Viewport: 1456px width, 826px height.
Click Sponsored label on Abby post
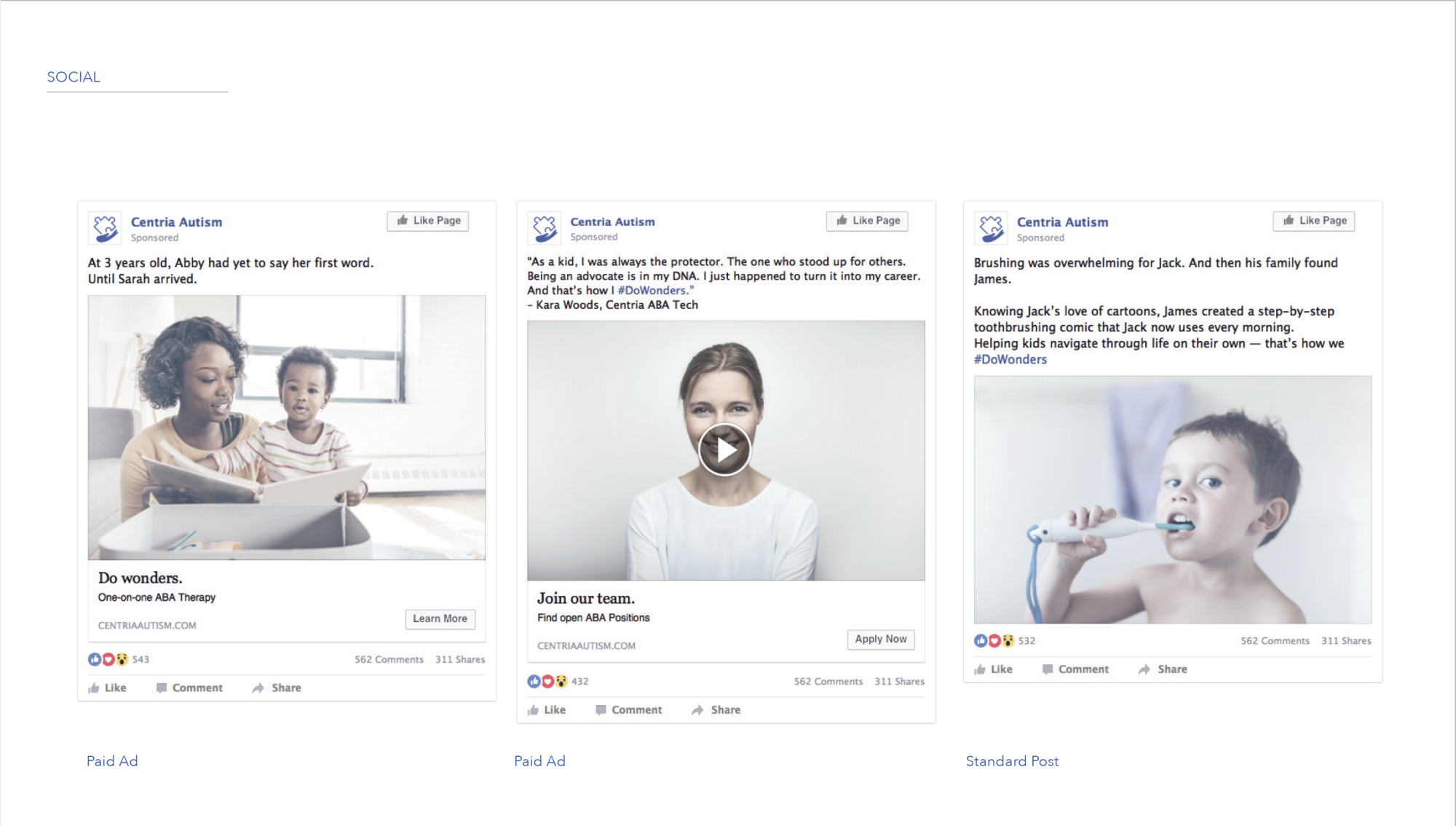[154, 237]
